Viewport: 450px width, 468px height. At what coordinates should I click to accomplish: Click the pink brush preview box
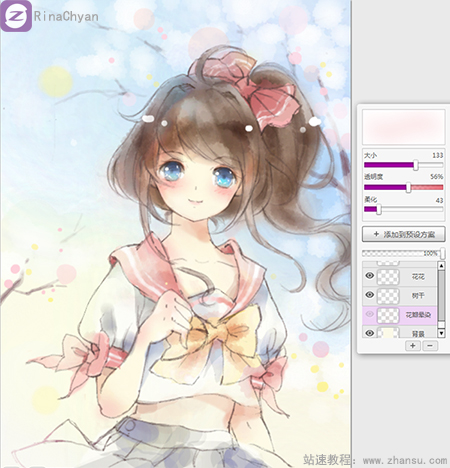click(x=403, y=127)
